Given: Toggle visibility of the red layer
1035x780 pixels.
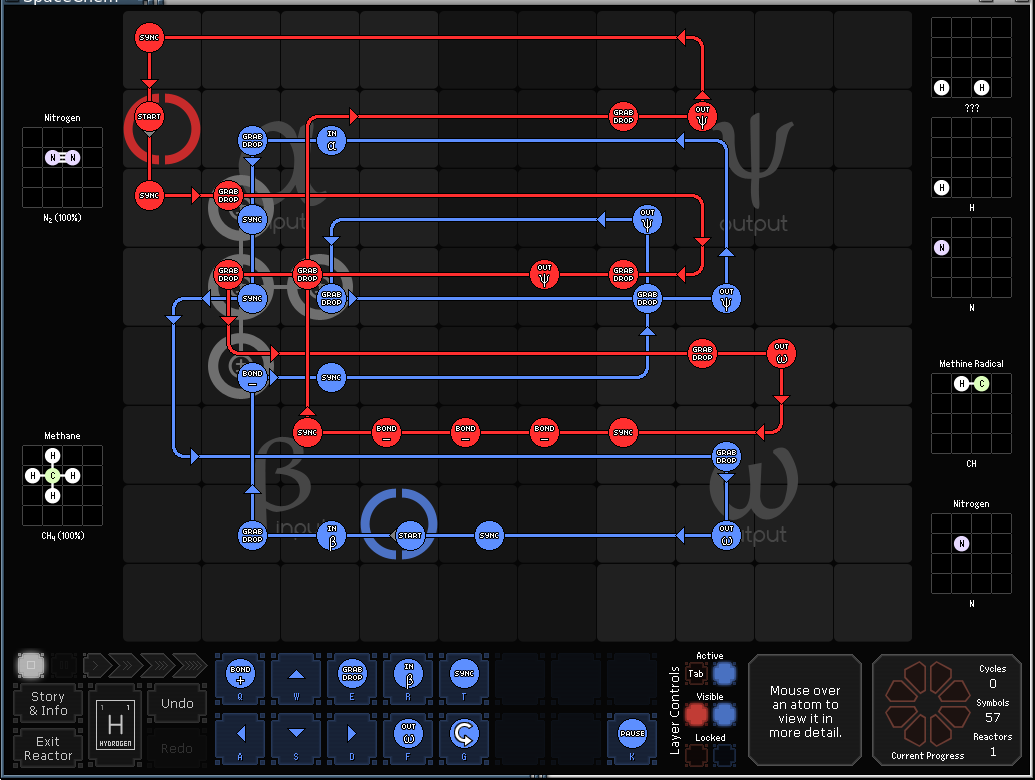Looking at the screenshot, I should (x=696, y=715).
